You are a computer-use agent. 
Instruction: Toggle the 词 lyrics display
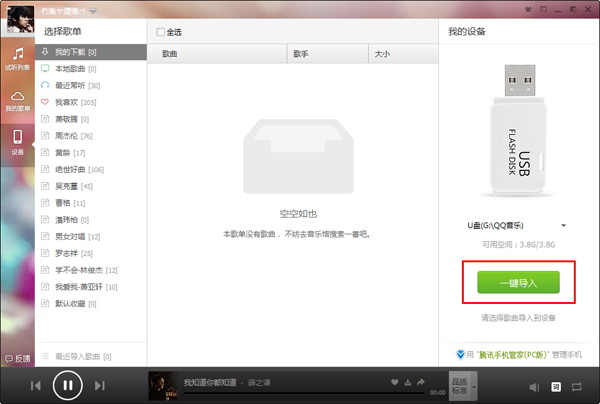[556, 387]
